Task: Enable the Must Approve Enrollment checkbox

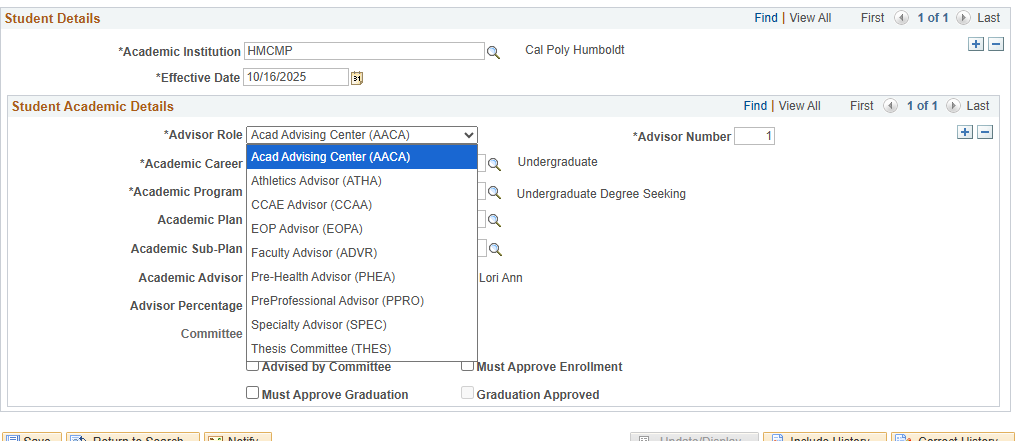Action: click(467, 366)
